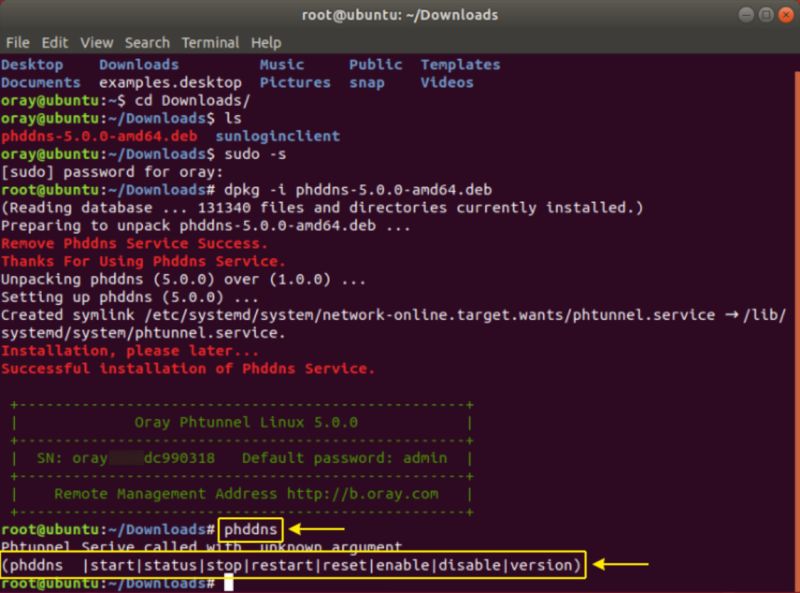
Task: Open the Help menu
Action: click(266, 43)
